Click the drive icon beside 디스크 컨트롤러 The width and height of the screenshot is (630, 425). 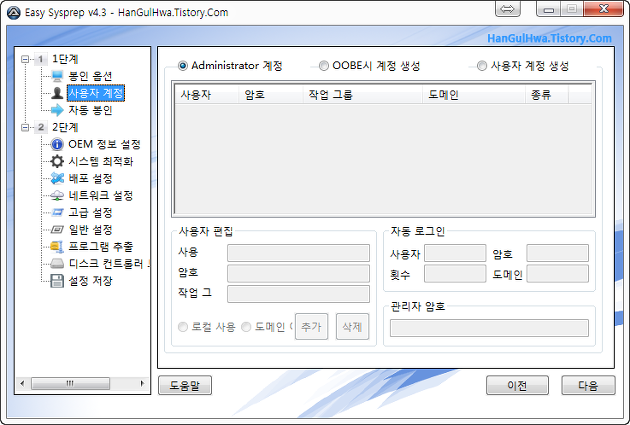(x=57, y=264)
